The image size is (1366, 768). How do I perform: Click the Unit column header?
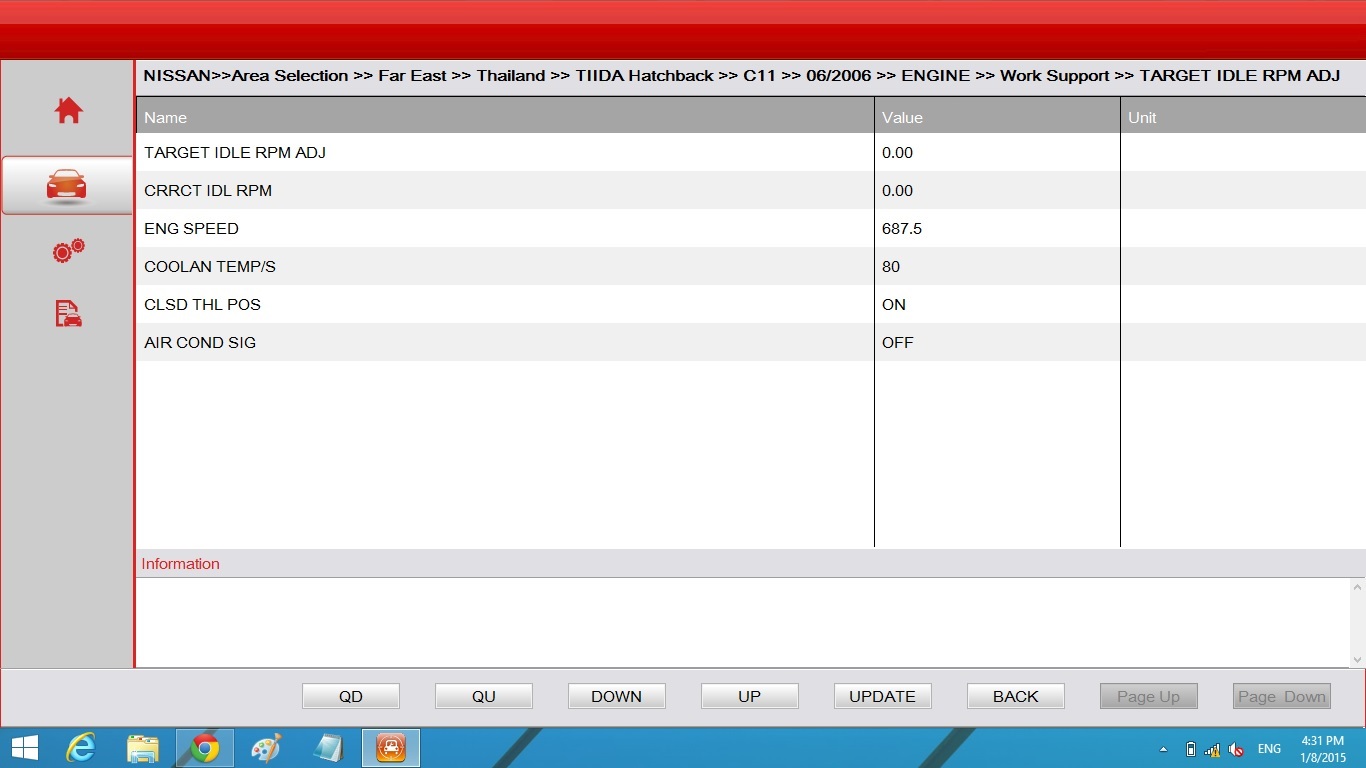tap(1243, 117)
